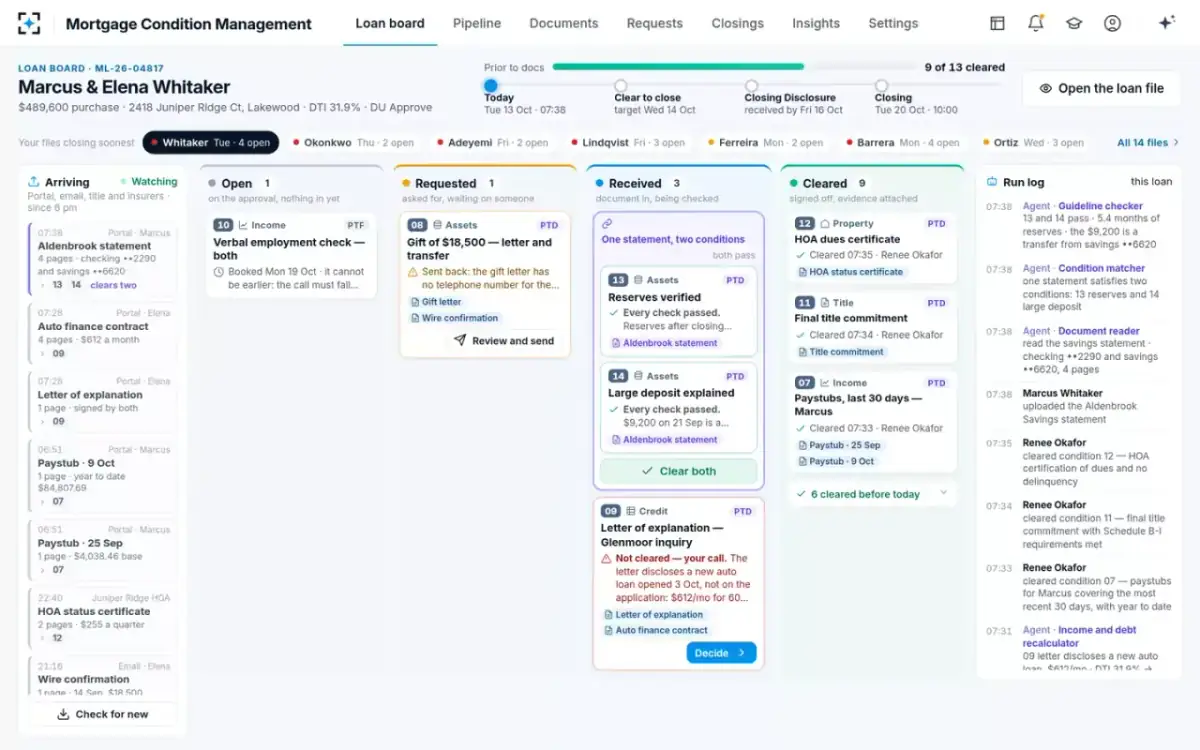Click Open the loan file button
Viewport: 1200px width, 750px height.
point(1101,88)
